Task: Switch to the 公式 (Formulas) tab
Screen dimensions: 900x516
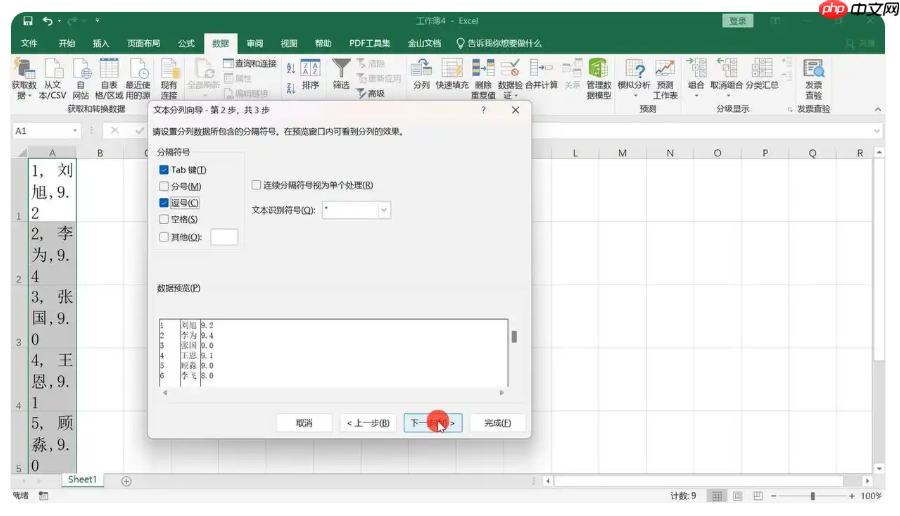Action: [x=186, y=43]
